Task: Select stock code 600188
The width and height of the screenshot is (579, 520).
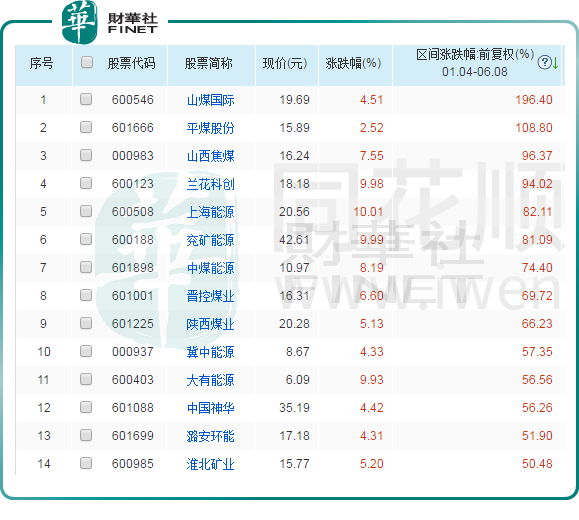Action: click(x=133, y=240)
